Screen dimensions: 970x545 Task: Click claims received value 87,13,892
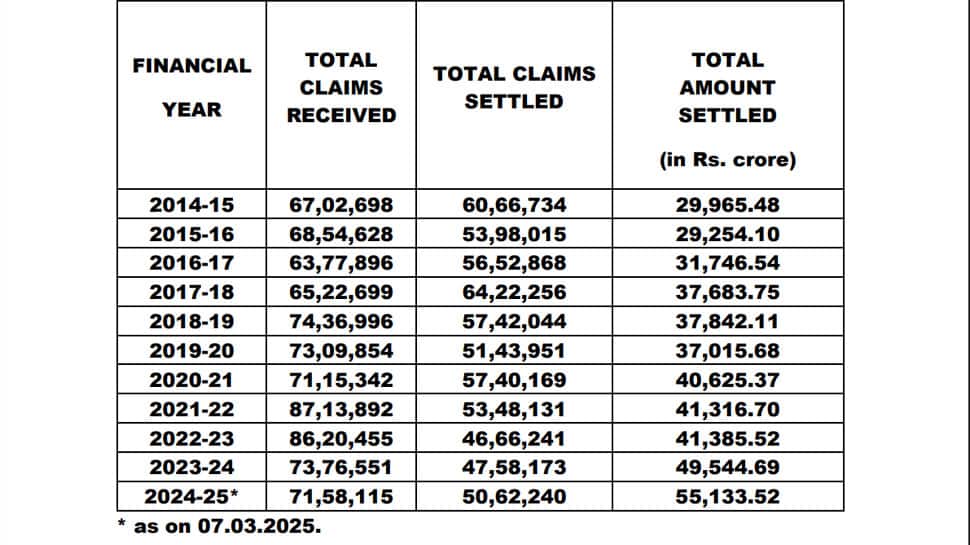click(341, 410)
